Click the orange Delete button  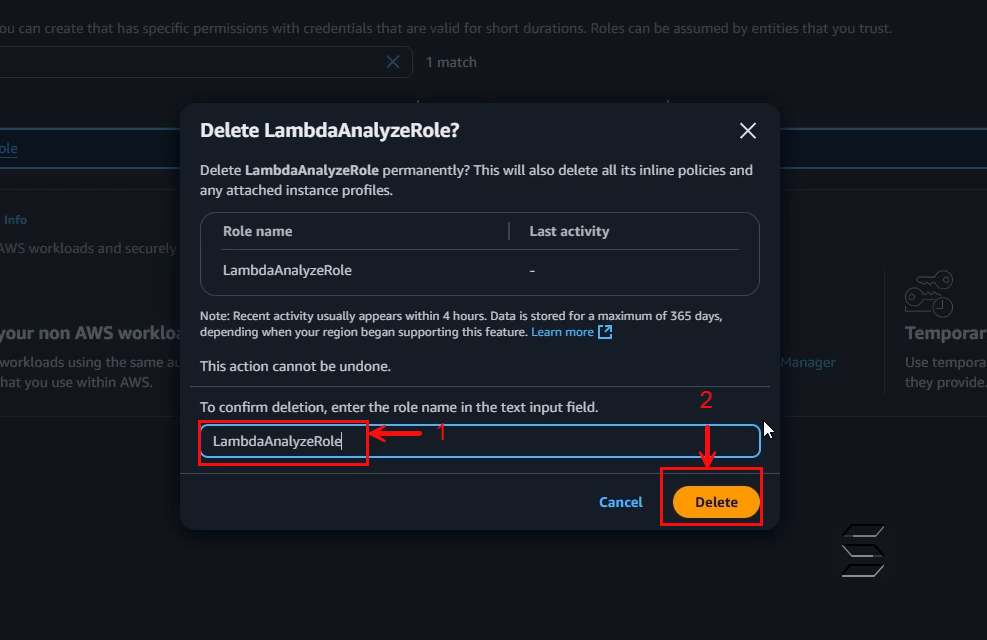click(716, 502)
